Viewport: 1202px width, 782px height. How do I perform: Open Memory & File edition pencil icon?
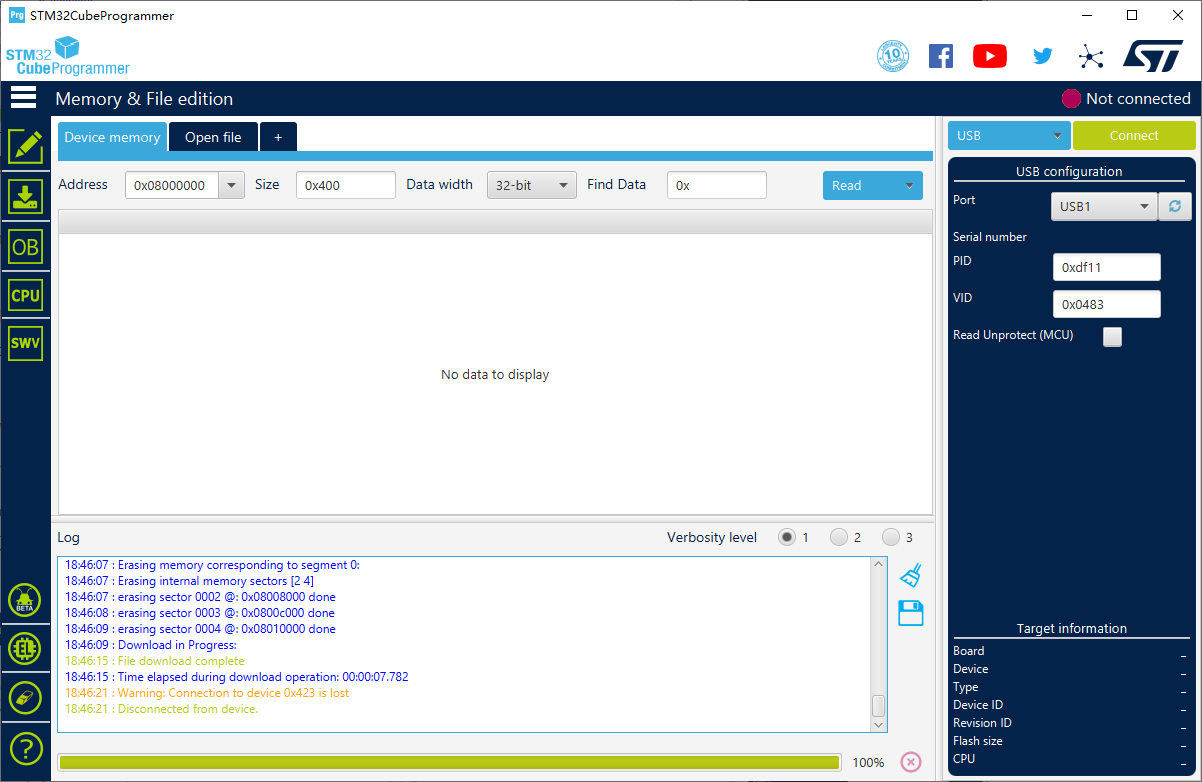[25, 147]
